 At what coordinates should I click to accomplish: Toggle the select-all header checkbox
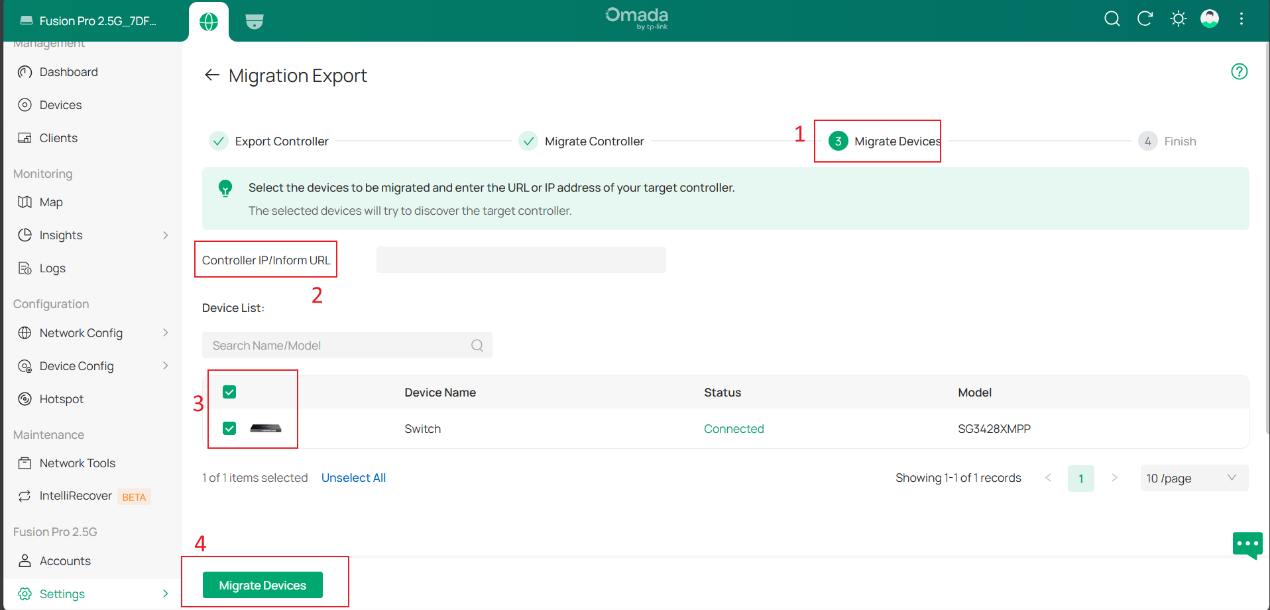click(229, 392)
